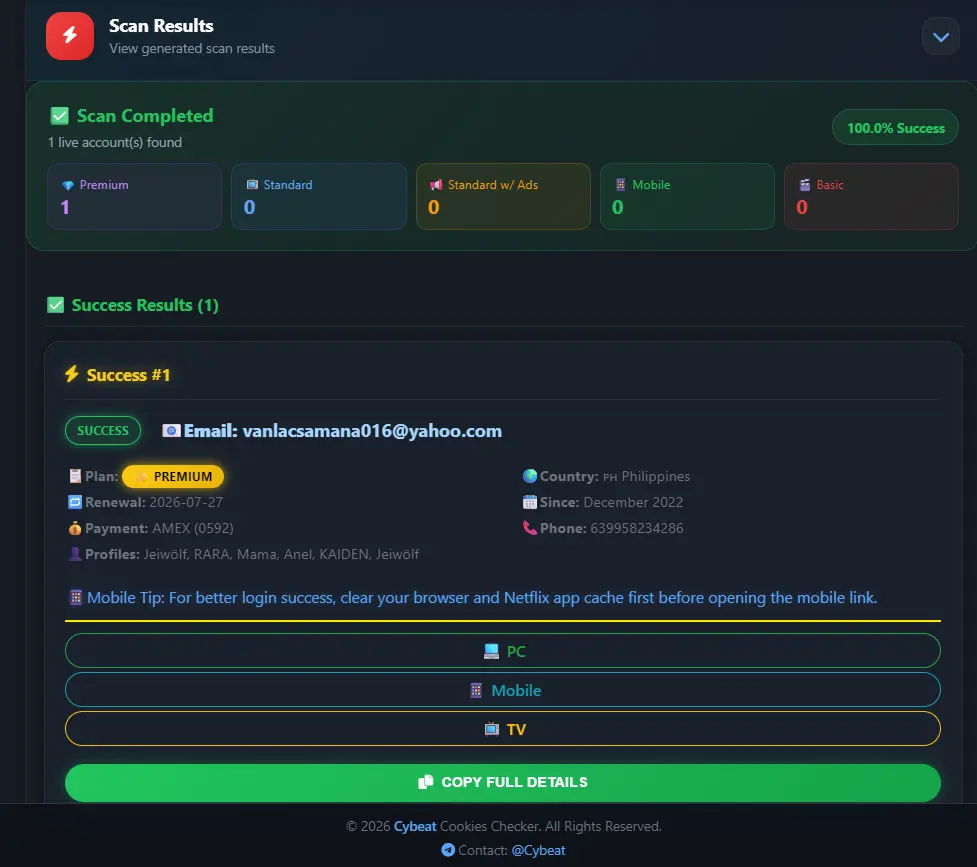Click COPY FULL DETAILS button
The height and width of the screenshot is (867, 977).
pyautogui.click(x=503, y=783)
